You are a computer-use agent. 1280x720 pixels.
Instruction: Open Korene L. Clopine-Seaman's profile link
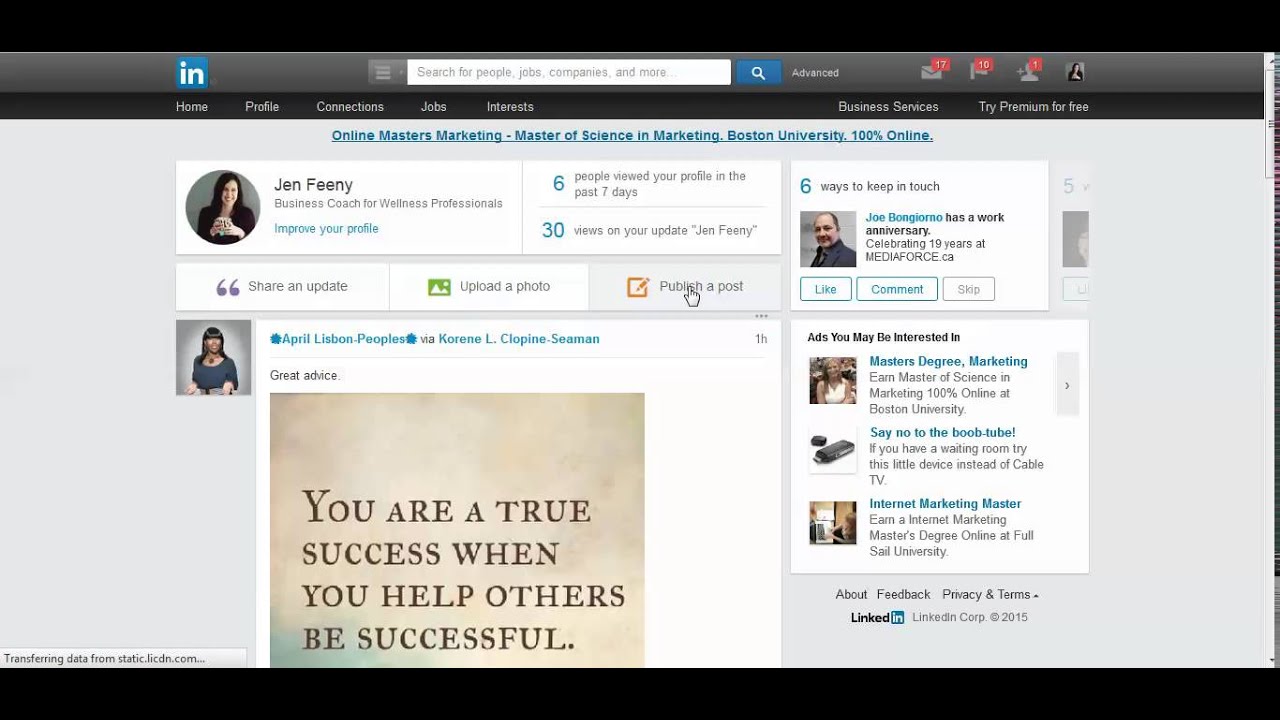click(519, 339)
